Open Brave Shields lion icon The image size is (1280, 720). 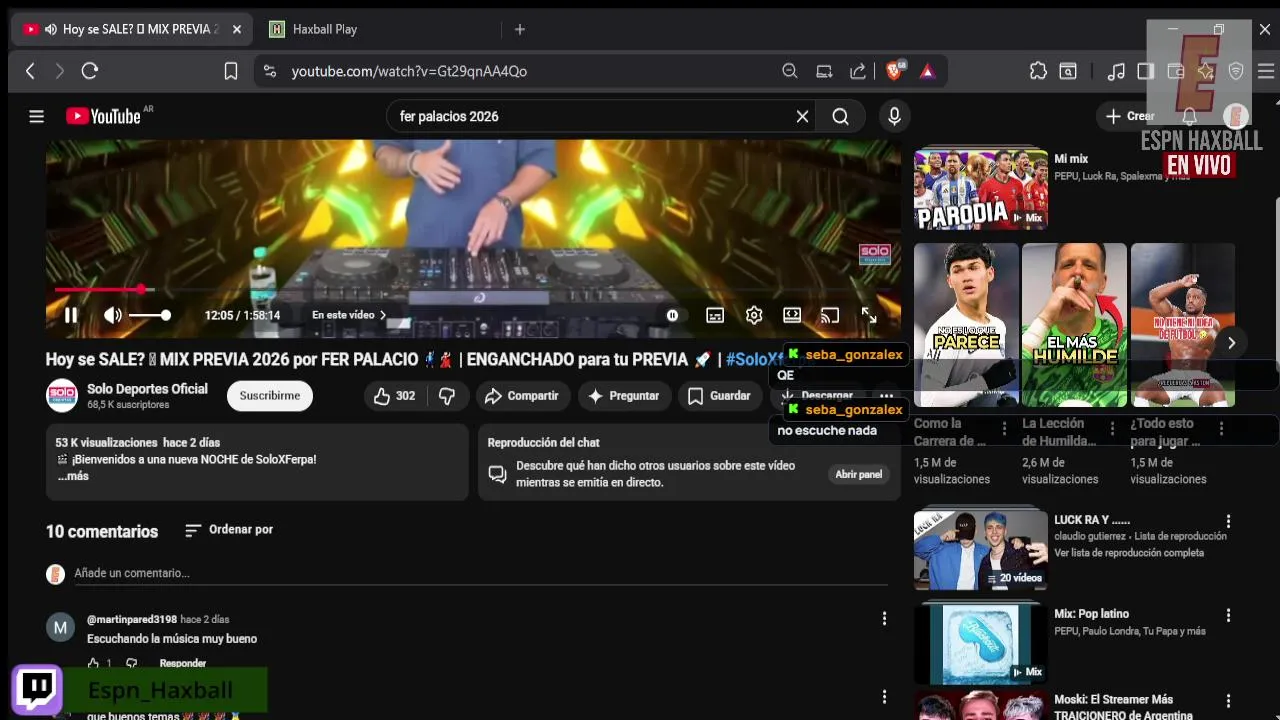895,71
